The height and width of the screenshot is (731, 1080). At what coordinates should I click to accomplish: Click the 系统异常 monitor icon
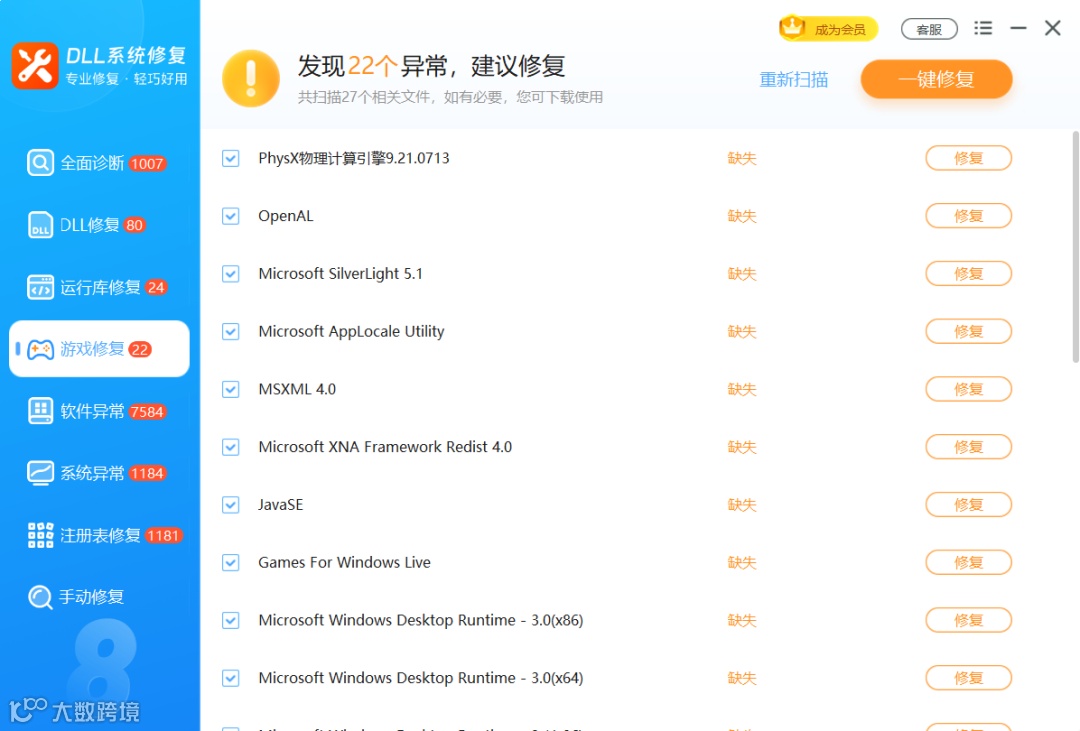coord(40,473)
